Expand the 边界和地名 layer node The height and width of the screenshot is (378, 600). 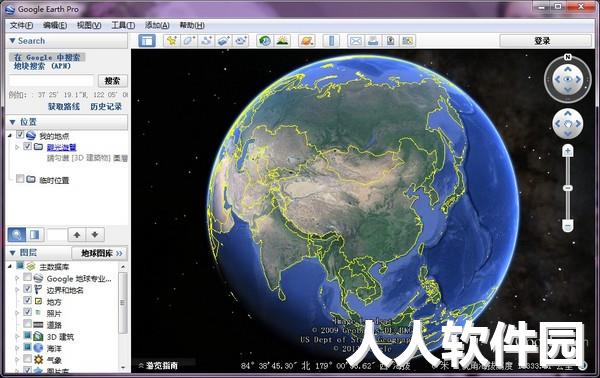tap(17, 290)
